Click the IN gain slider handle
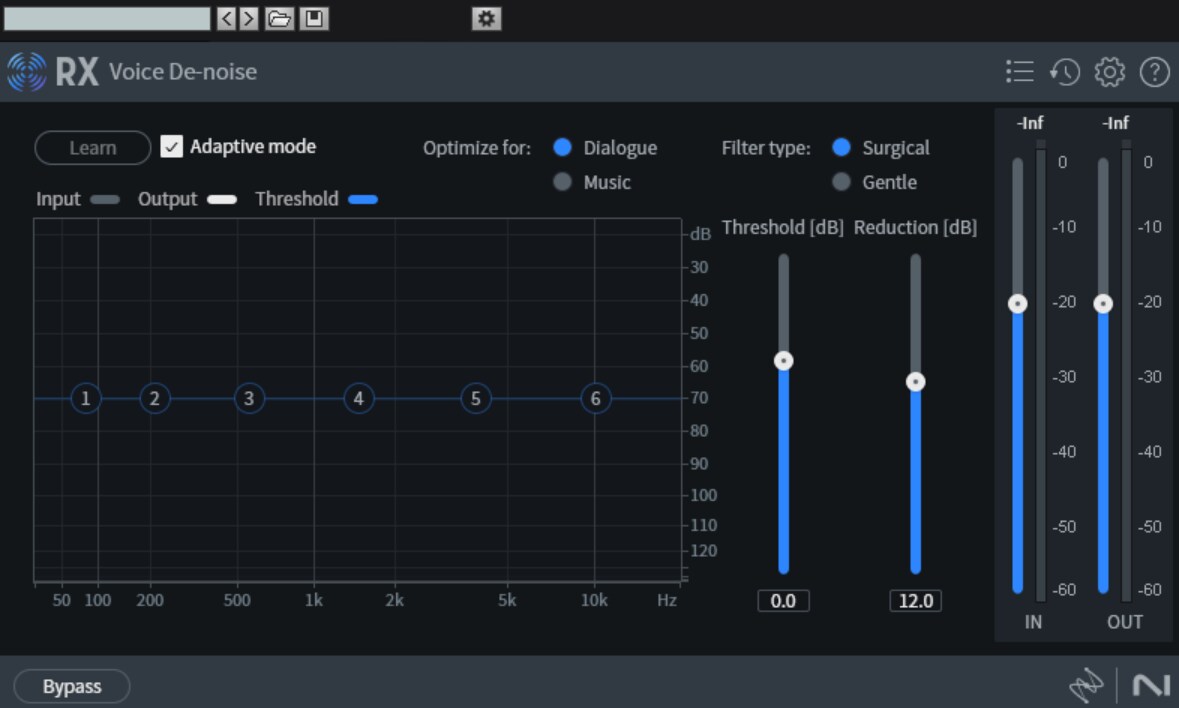This screenshot has width=1179, height=708. (x=1017, y=304)
